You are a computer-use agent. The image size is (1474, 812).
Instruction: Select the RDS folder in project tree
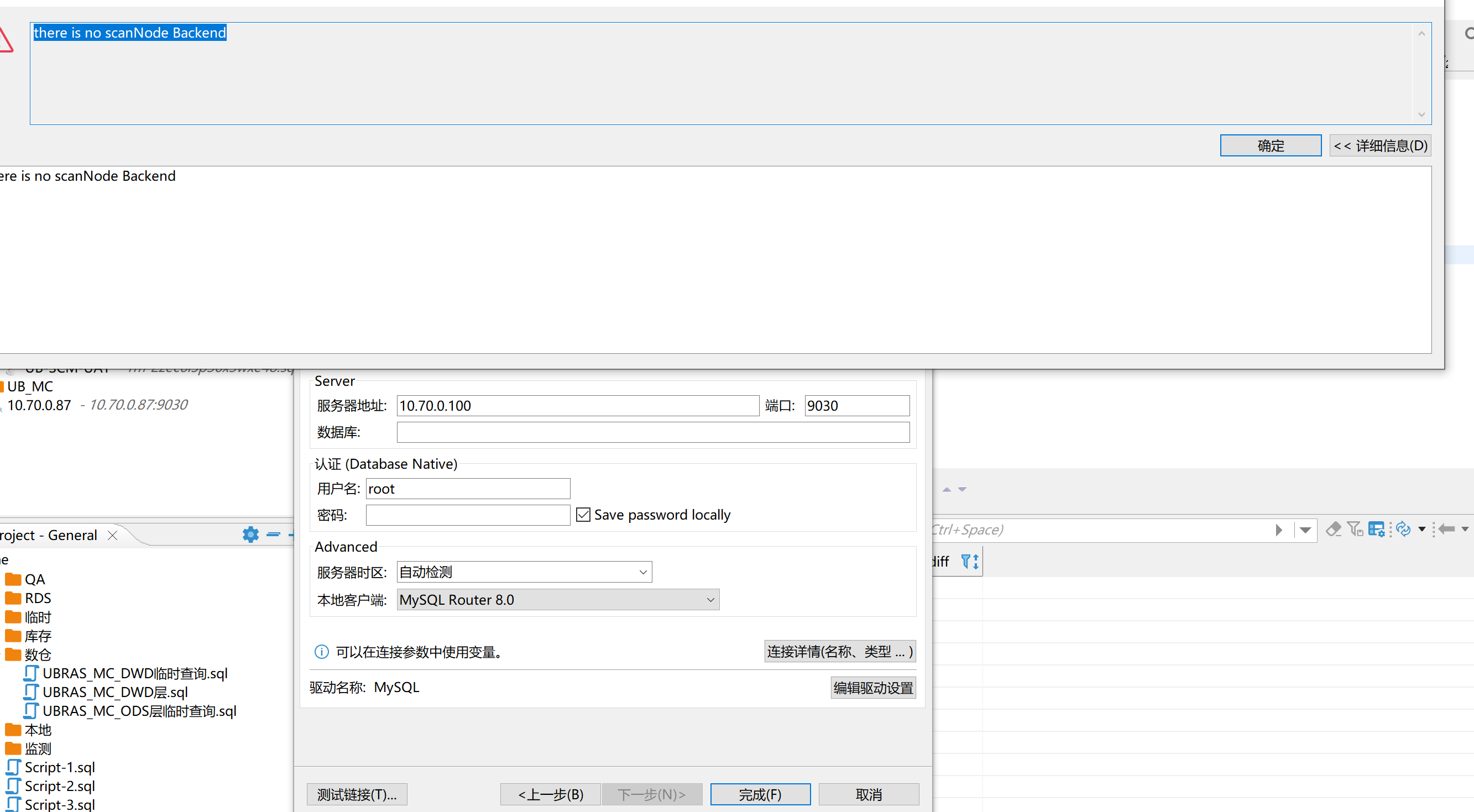(x=37, y=598)
